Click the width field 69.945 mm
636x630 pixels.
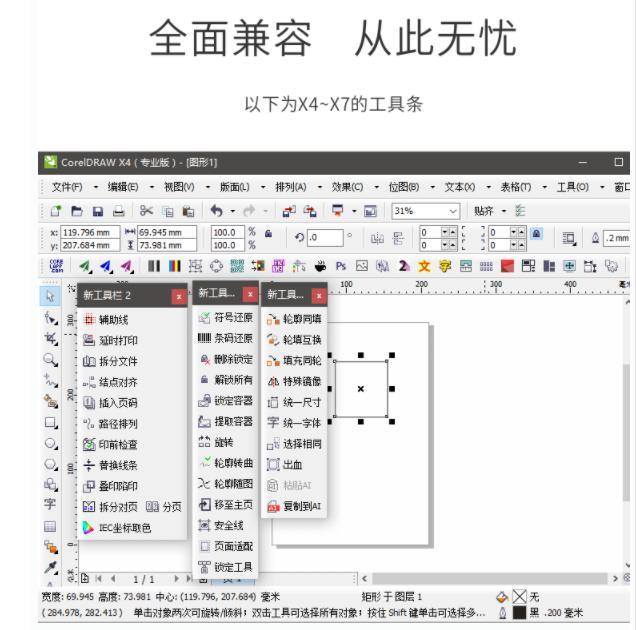tap(167, 232)
